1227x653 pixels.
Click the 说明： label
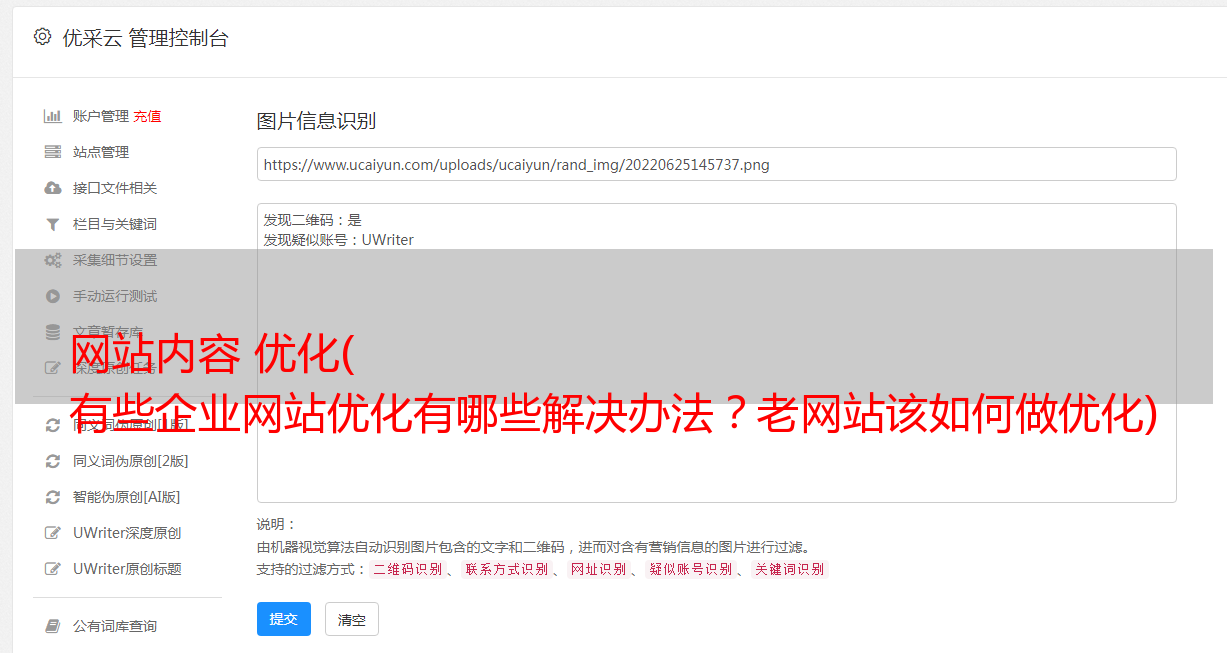[x=277, y=524]
